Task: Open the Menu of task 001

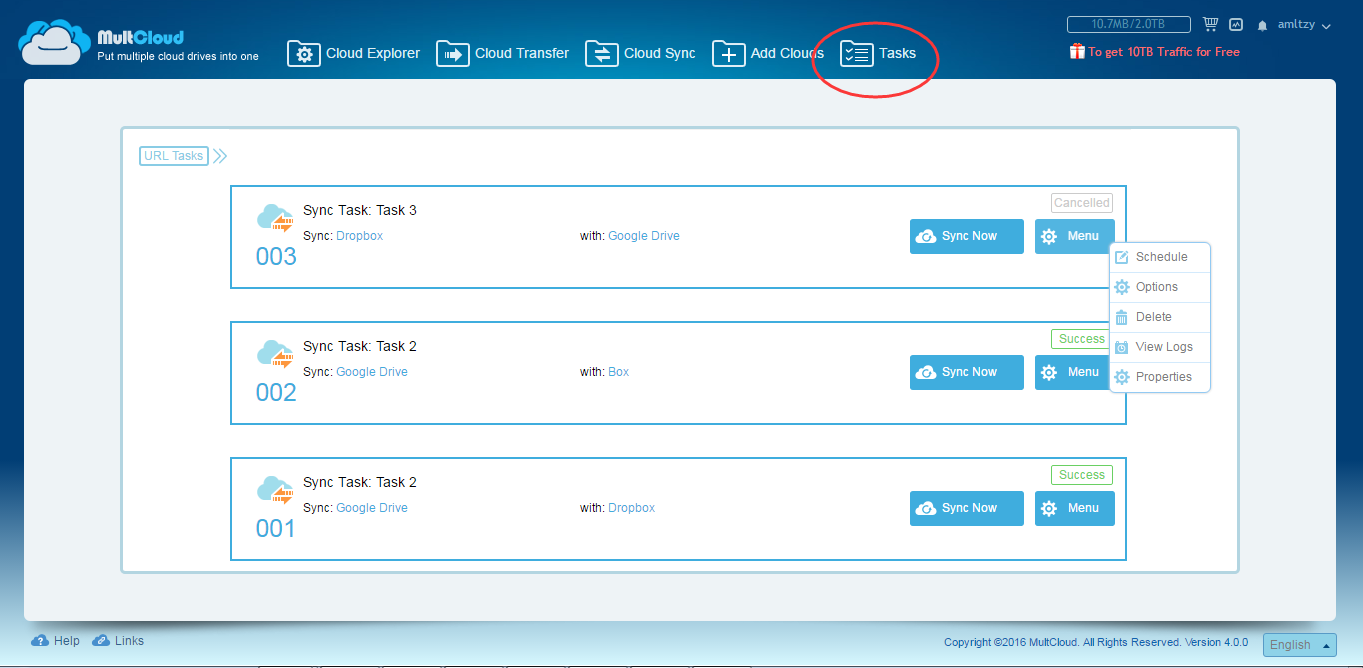Action: [x=1074, y=508]
